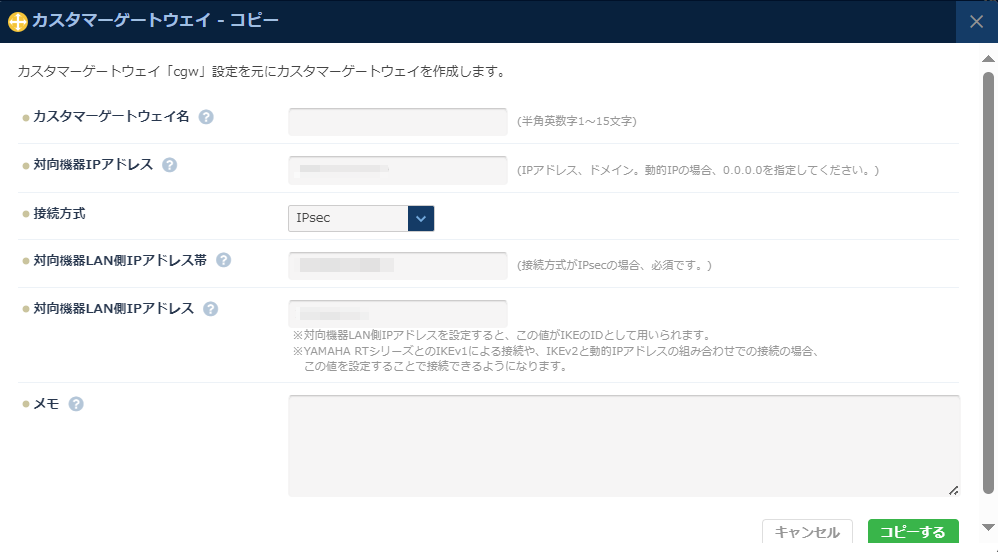Focus the カスタマーゲートウェイ名 input field
Screen dimensions: 998x552
tap(397, 122)
